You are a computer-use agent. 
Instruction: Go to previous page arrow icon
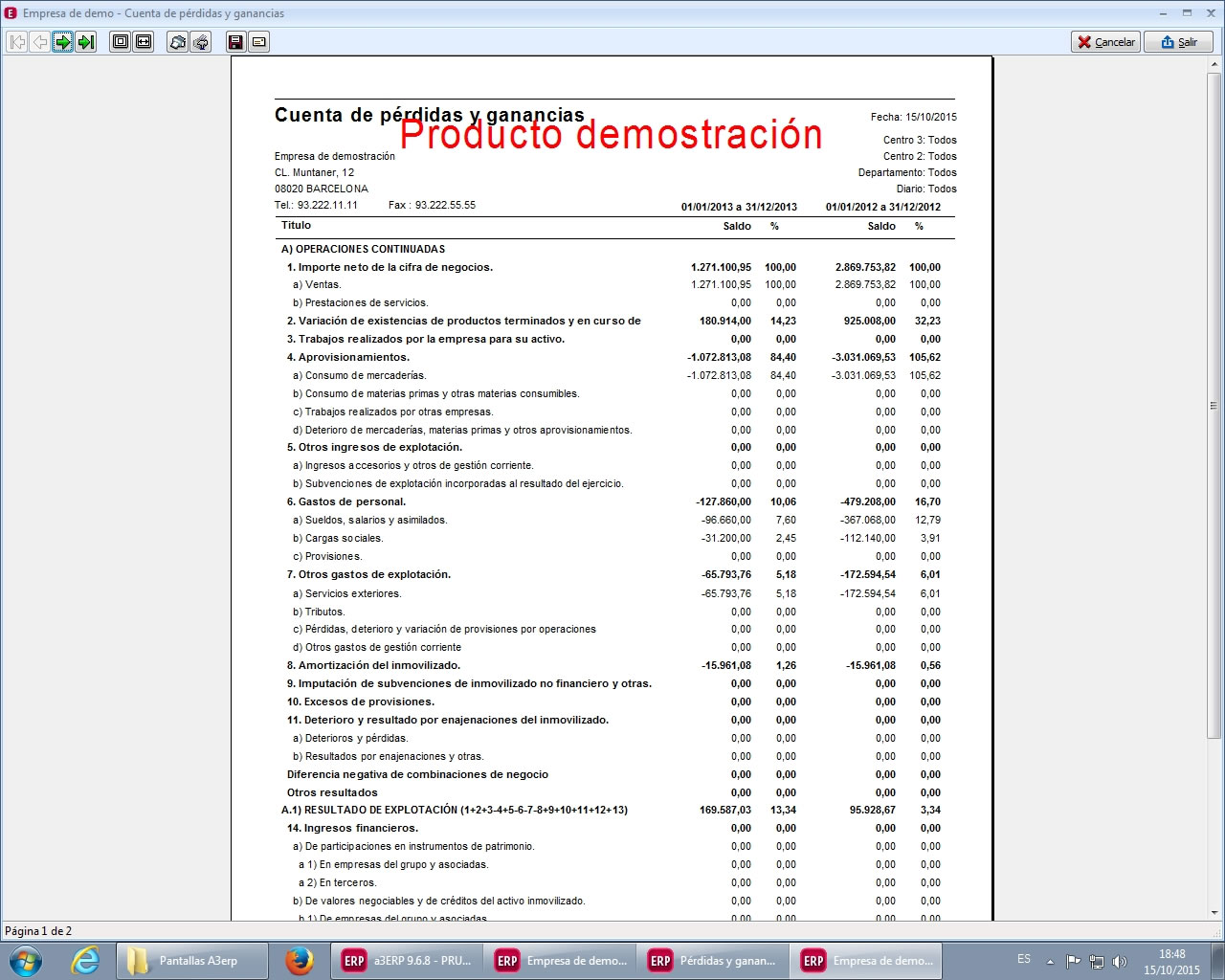pos(39,42)
